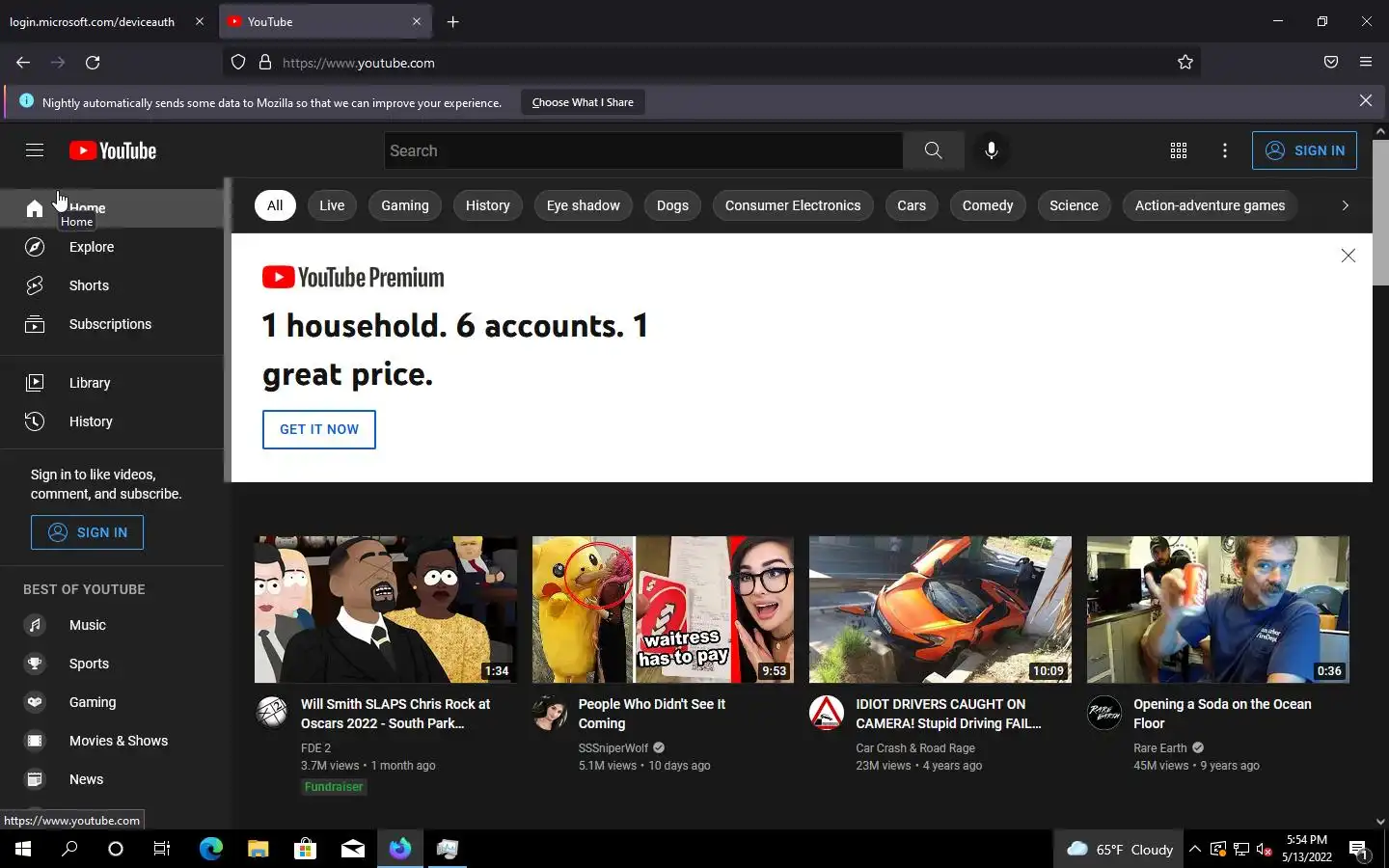The height and width of the screenshot is (868, 1389).
Task: Go to Home in the sidebar
Action: (112, 208)
